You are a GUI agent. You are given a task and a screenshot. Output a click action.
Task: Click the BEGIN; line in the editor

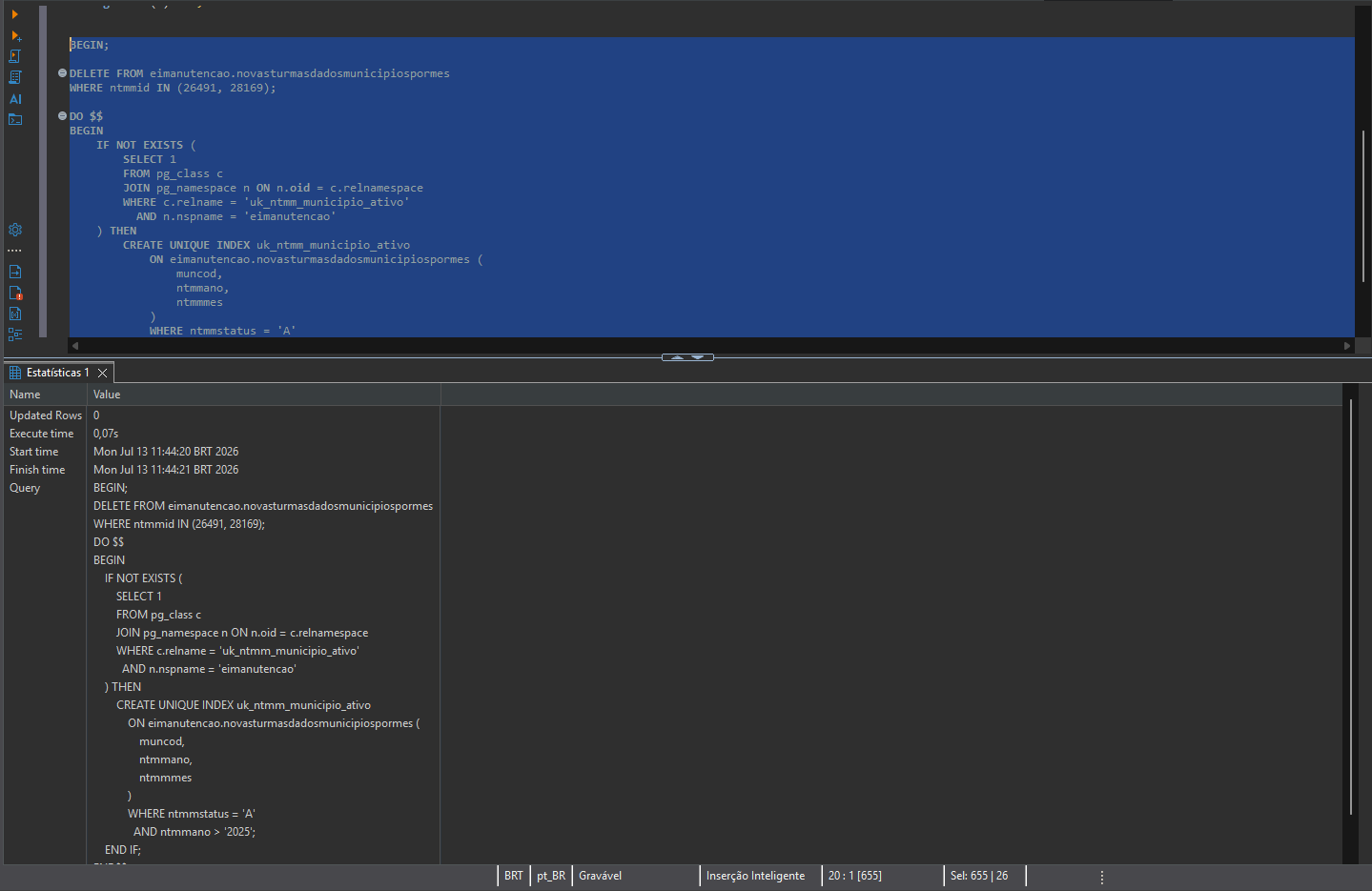tap(90, 45)
